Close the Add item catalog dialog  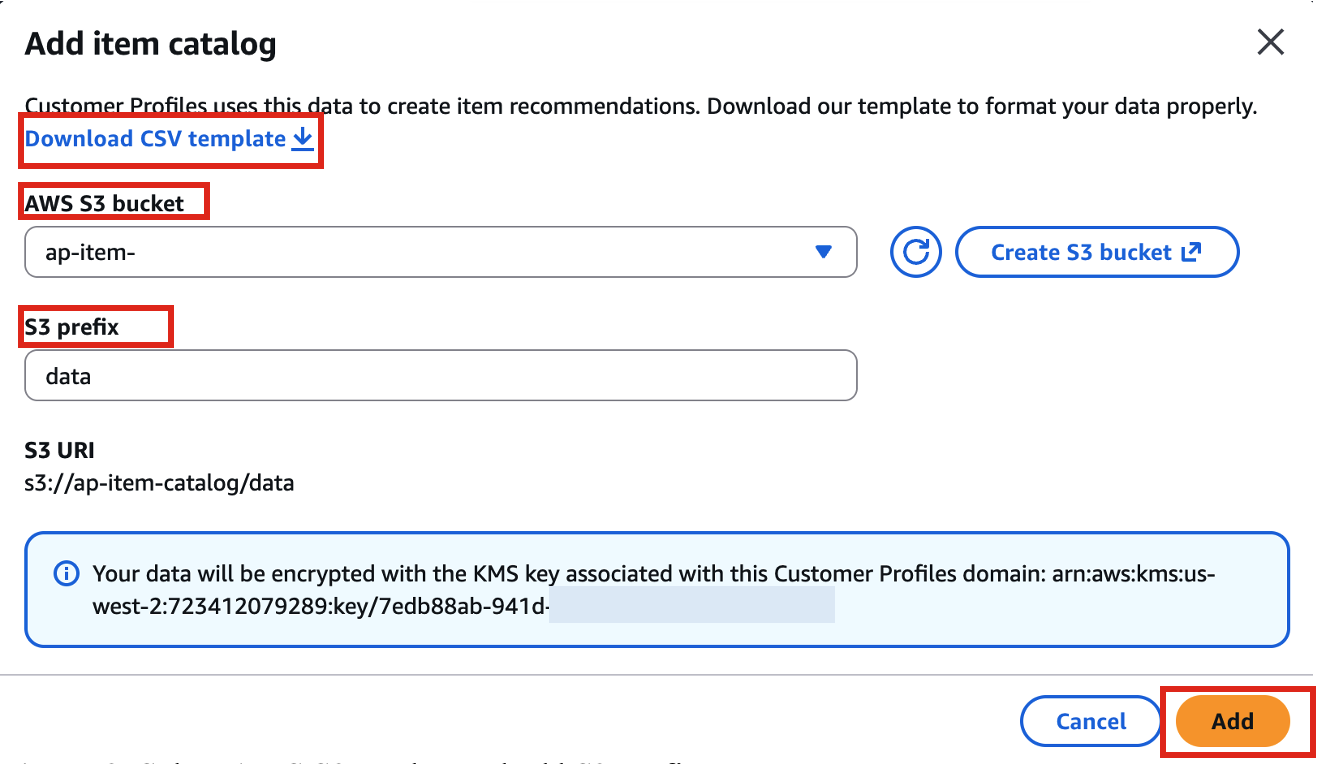[x=1270, y=42]
